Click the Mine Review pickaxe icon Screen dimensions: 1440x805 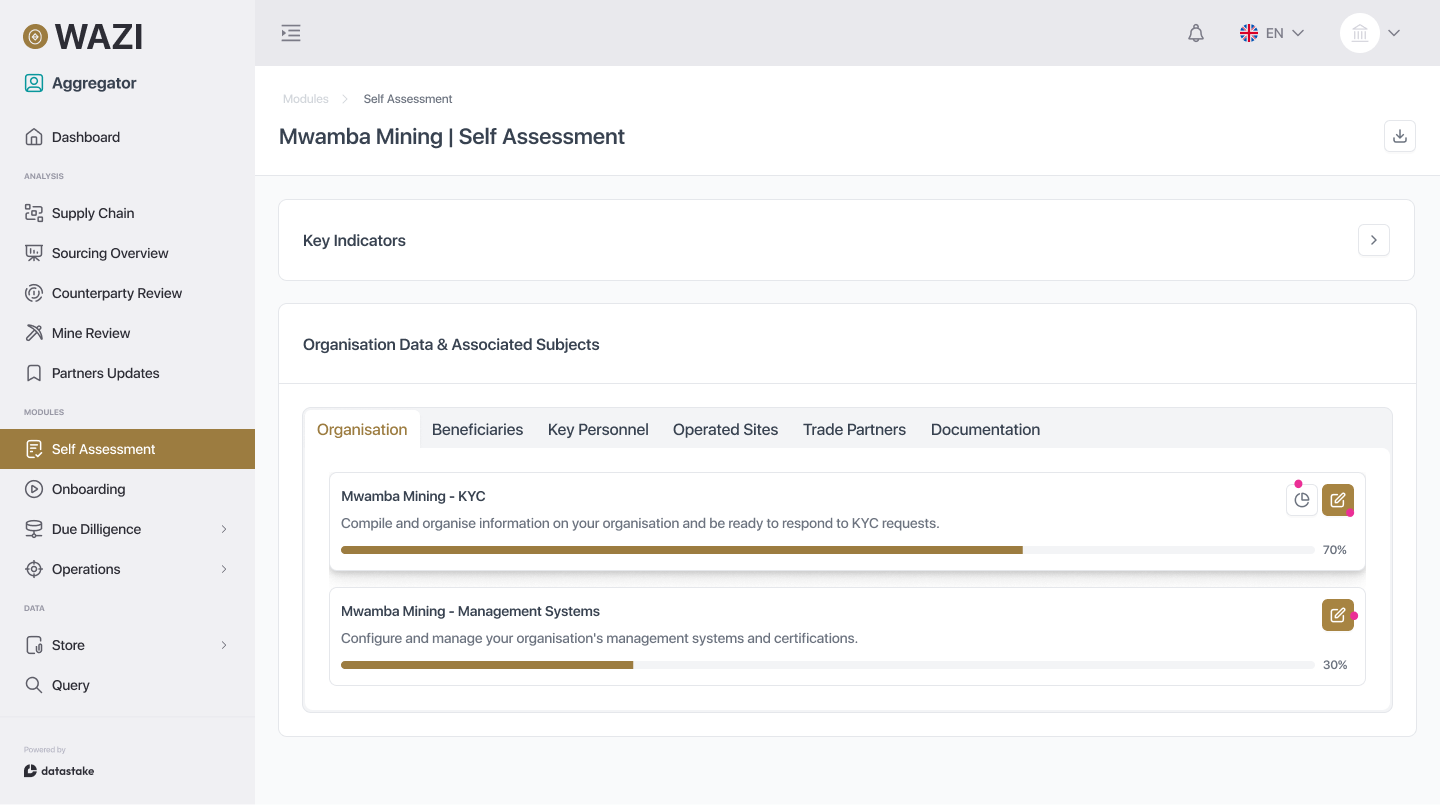click(34, 333)
